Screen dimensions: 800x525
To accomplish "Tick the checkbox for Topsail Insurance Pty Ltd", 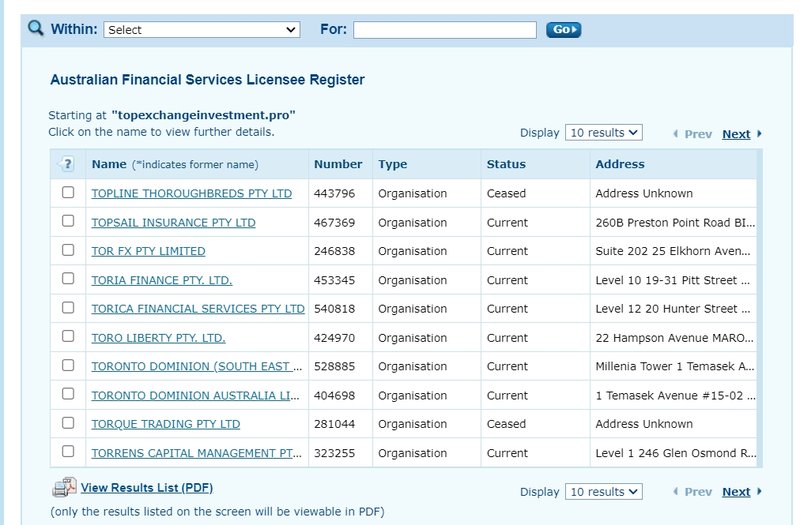I will pyautogui.click(x=68, y=221).
